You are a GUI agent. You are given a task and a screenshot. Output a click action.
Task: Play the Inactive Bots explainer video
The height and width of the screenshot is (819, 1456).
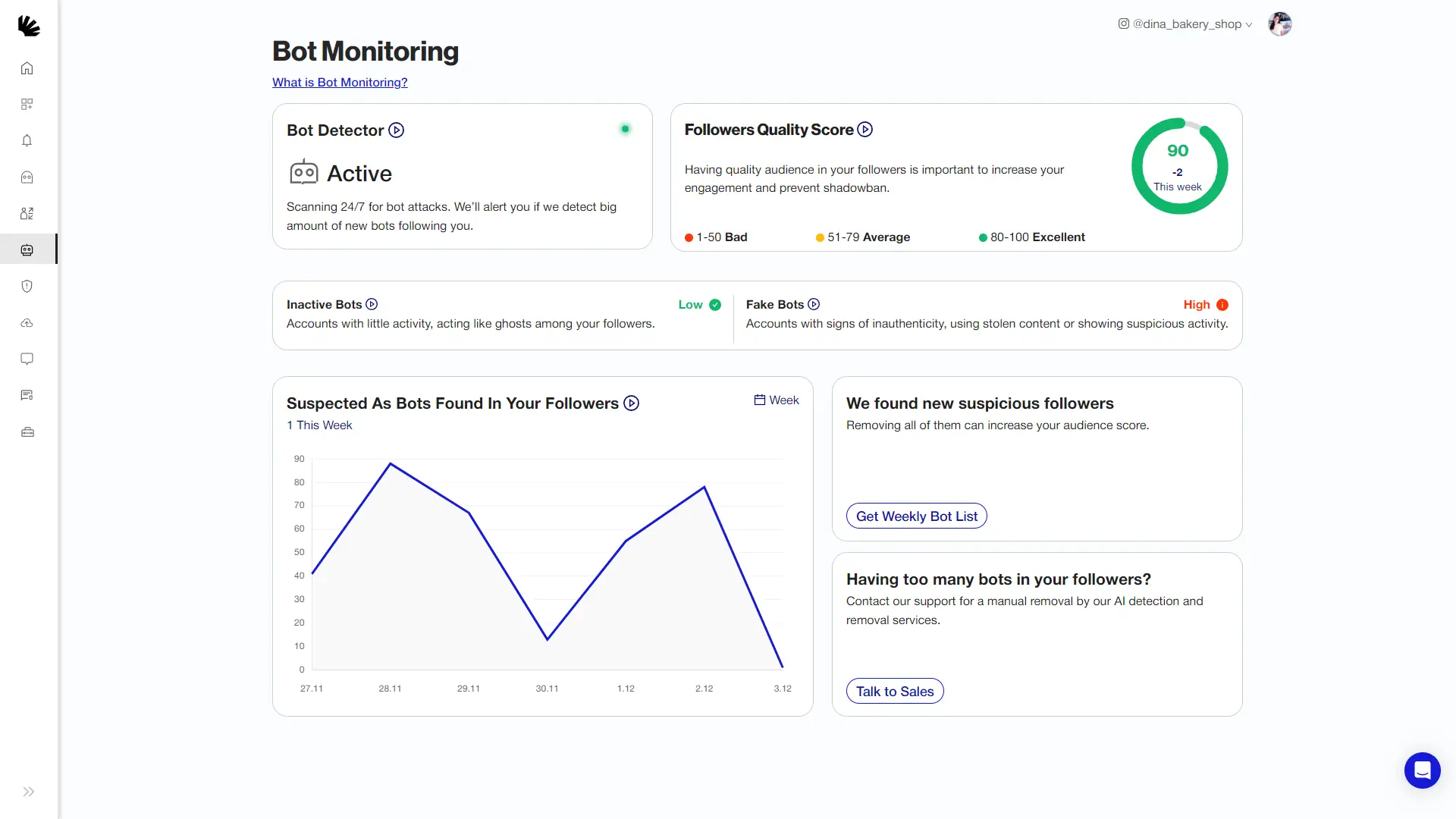click(372, 304)
